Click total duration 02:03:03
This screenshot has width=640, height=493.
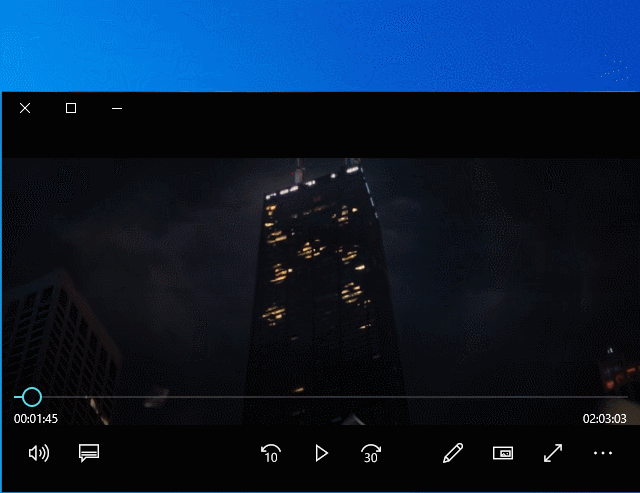604,419
